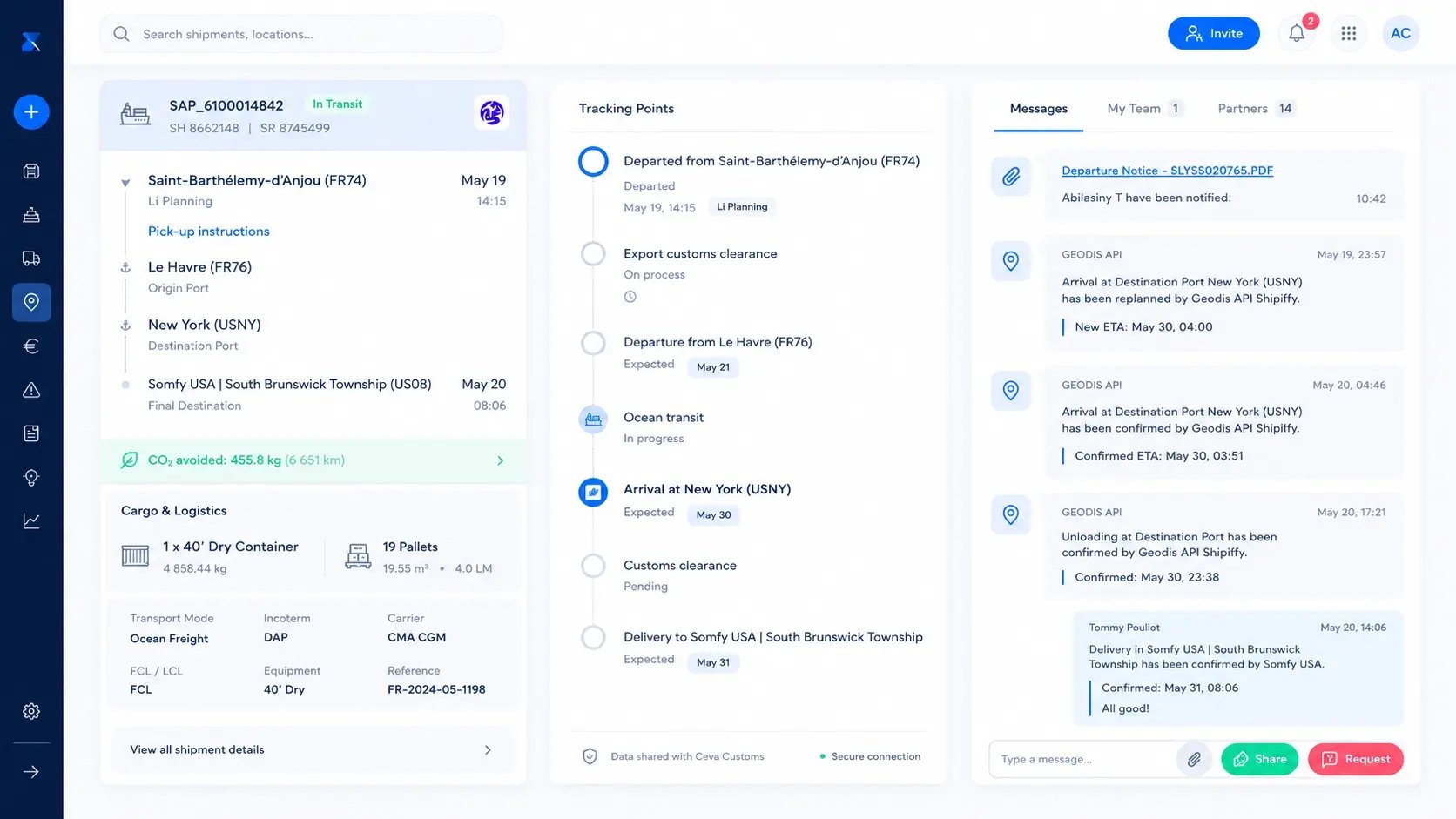Screen dimensions: 1456x819
Task: Click the red Request button
Action: 1355,759
